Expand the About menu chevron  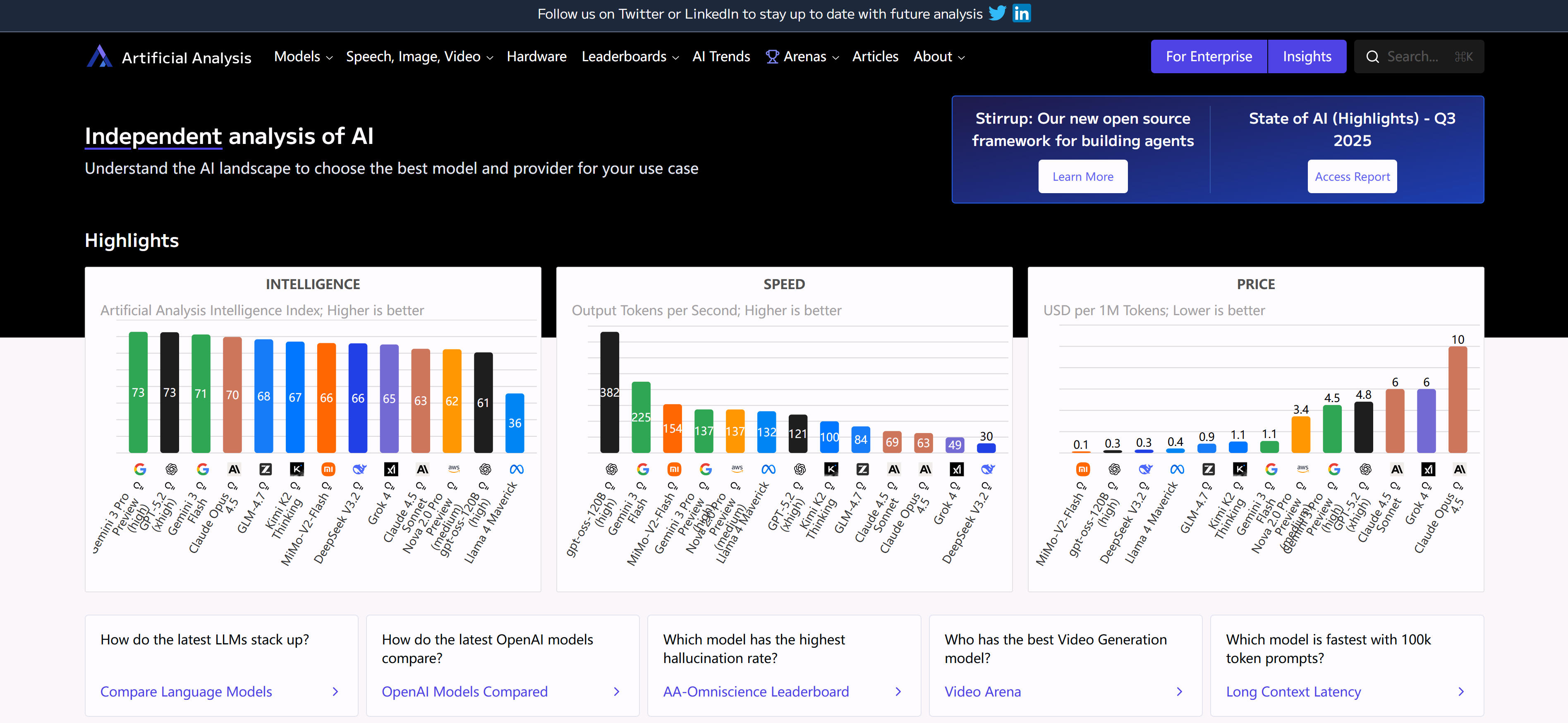[x=961, y=57]
